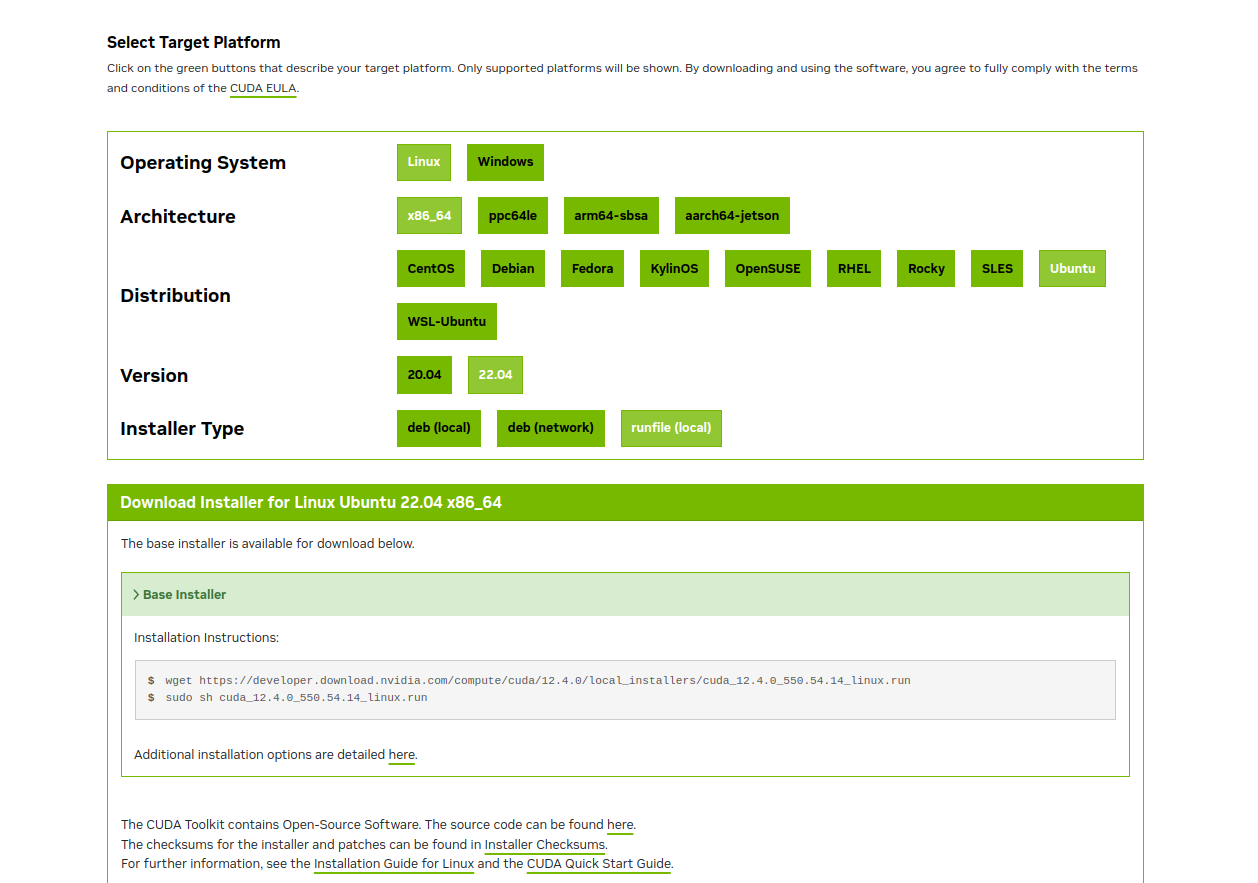
Task: Open CUDA Quick Start Guide link
Action: click(x=599, y=863)
